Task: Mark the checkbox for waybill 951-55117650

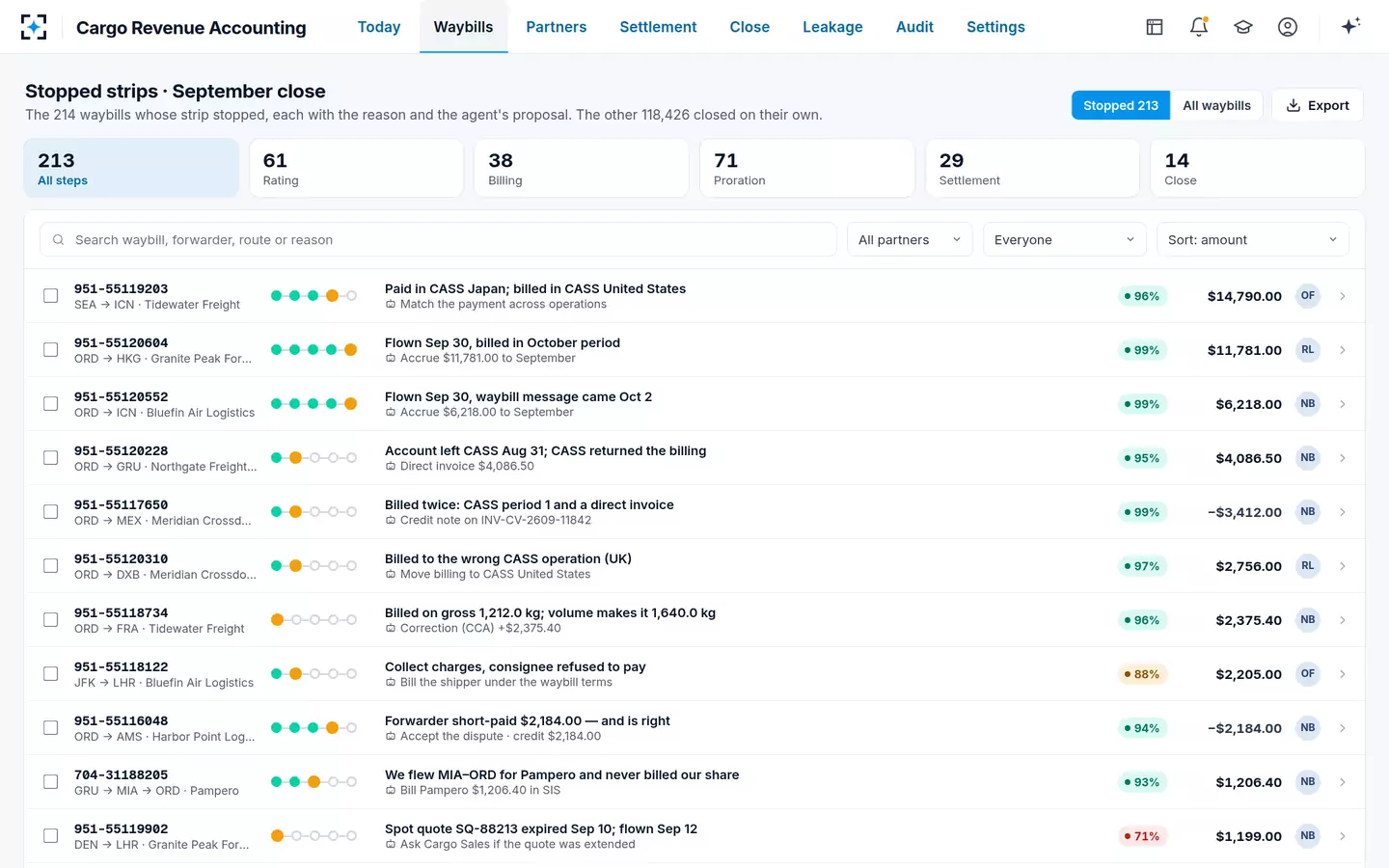Action: click(51, 512)
